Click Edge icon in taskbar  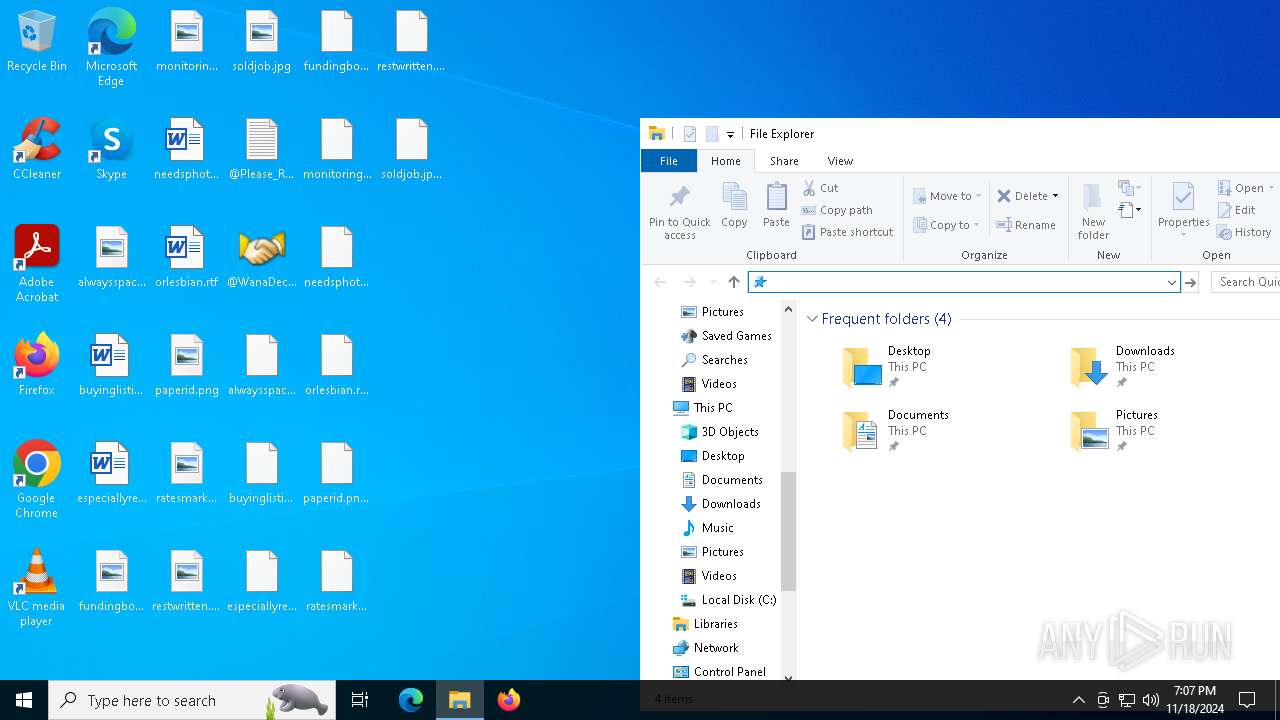pos(411,700)
